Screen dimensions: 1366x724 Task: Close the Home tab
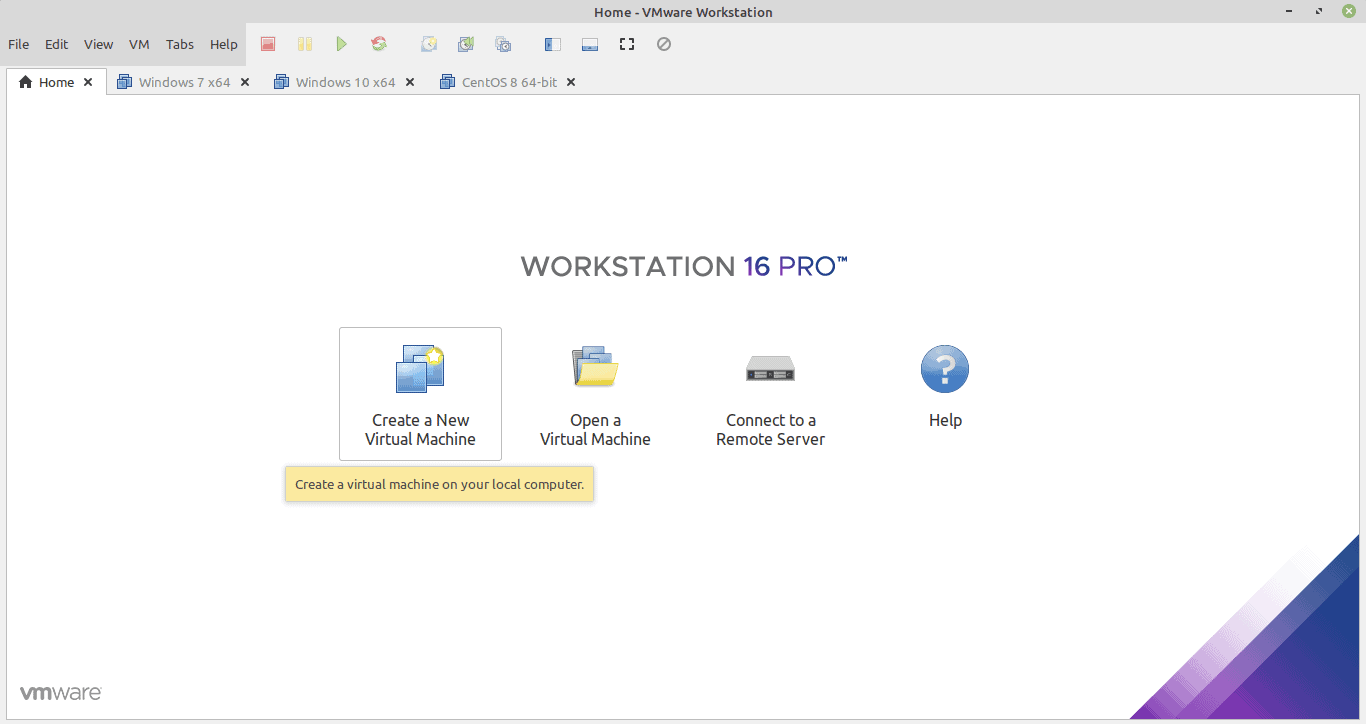coord(88,82)
